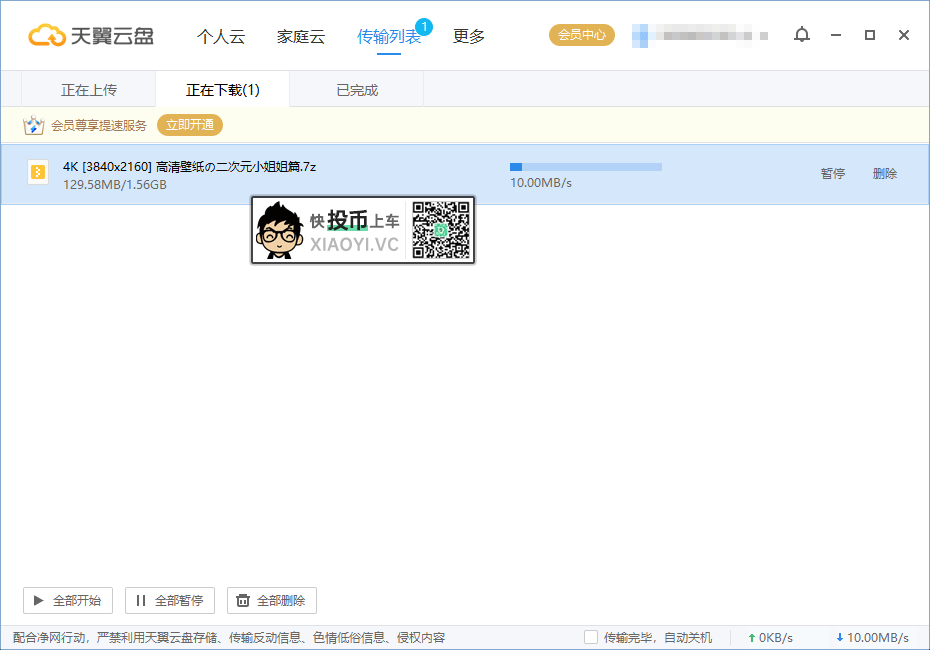Open the 正在上传 tab

(88, 89)
